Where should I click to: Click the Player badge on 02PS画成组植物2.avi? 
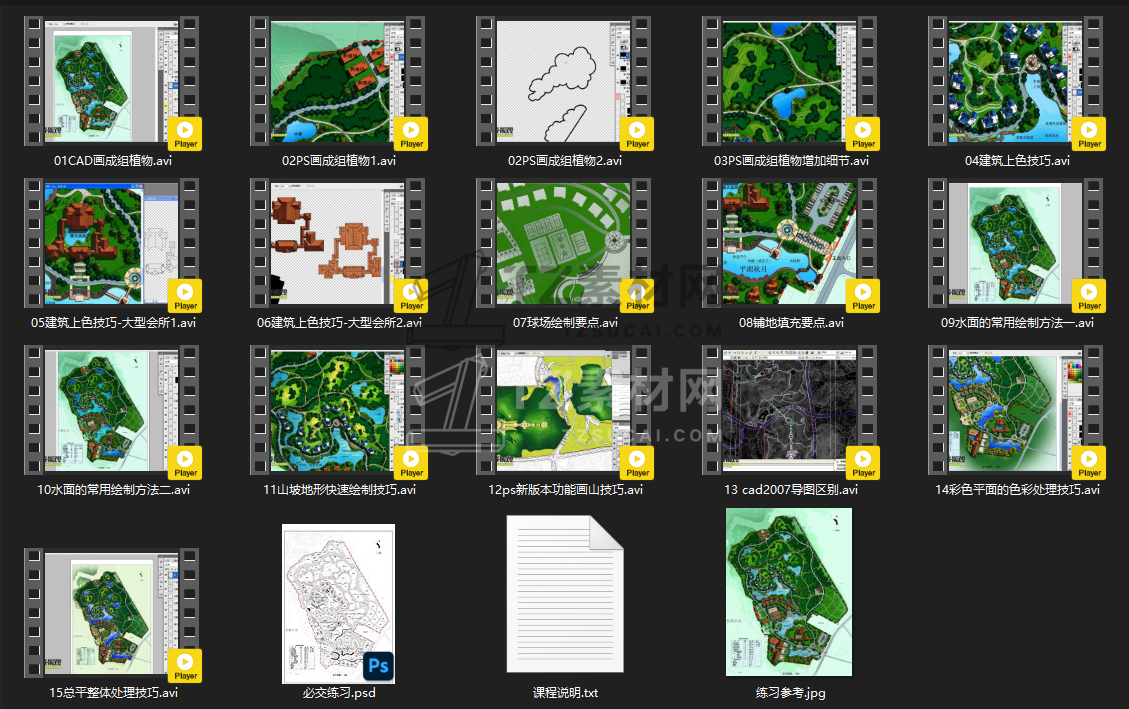(637, 134)
